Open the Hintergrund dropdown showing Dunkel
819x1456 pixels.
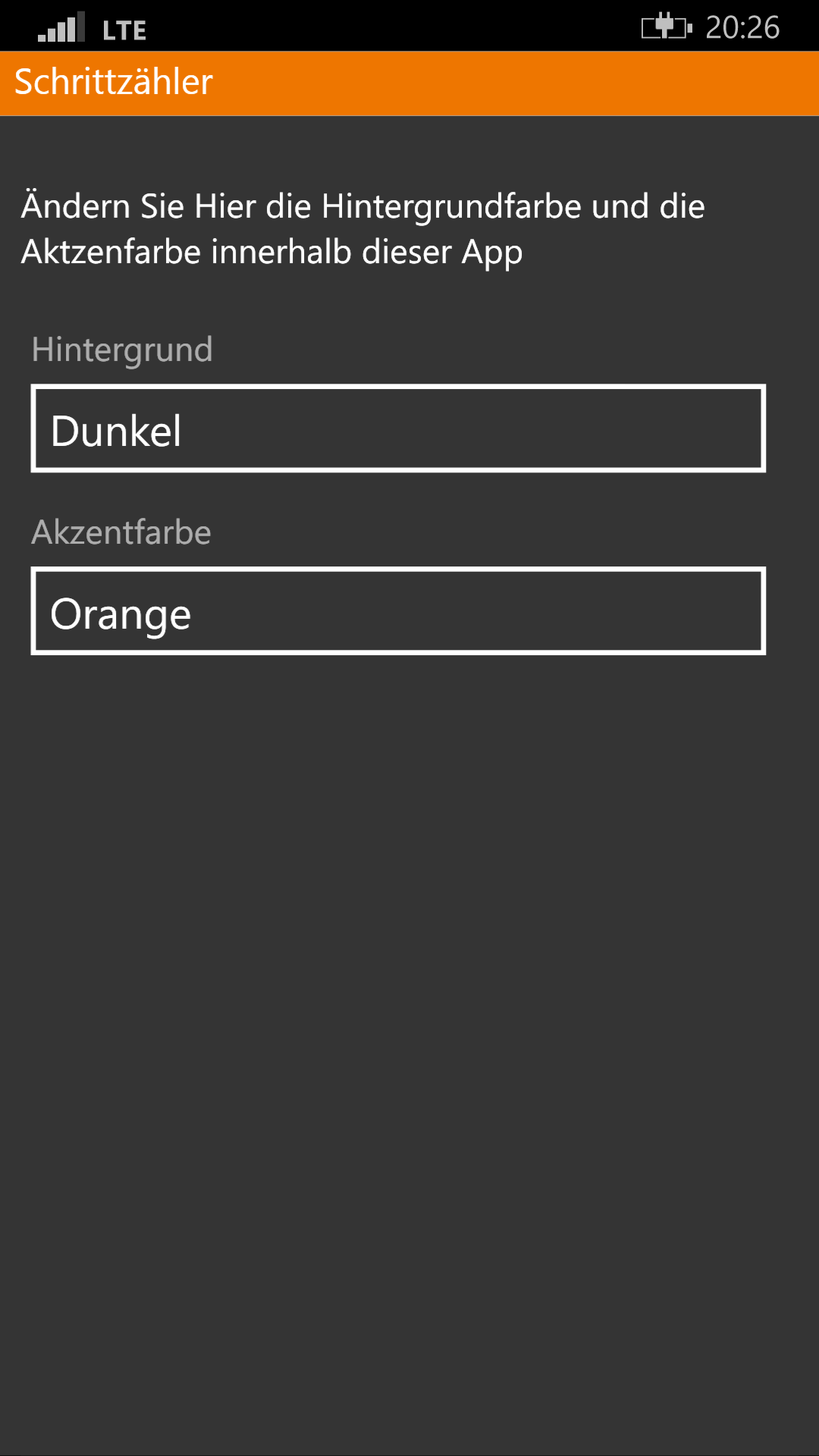[398, 428]
